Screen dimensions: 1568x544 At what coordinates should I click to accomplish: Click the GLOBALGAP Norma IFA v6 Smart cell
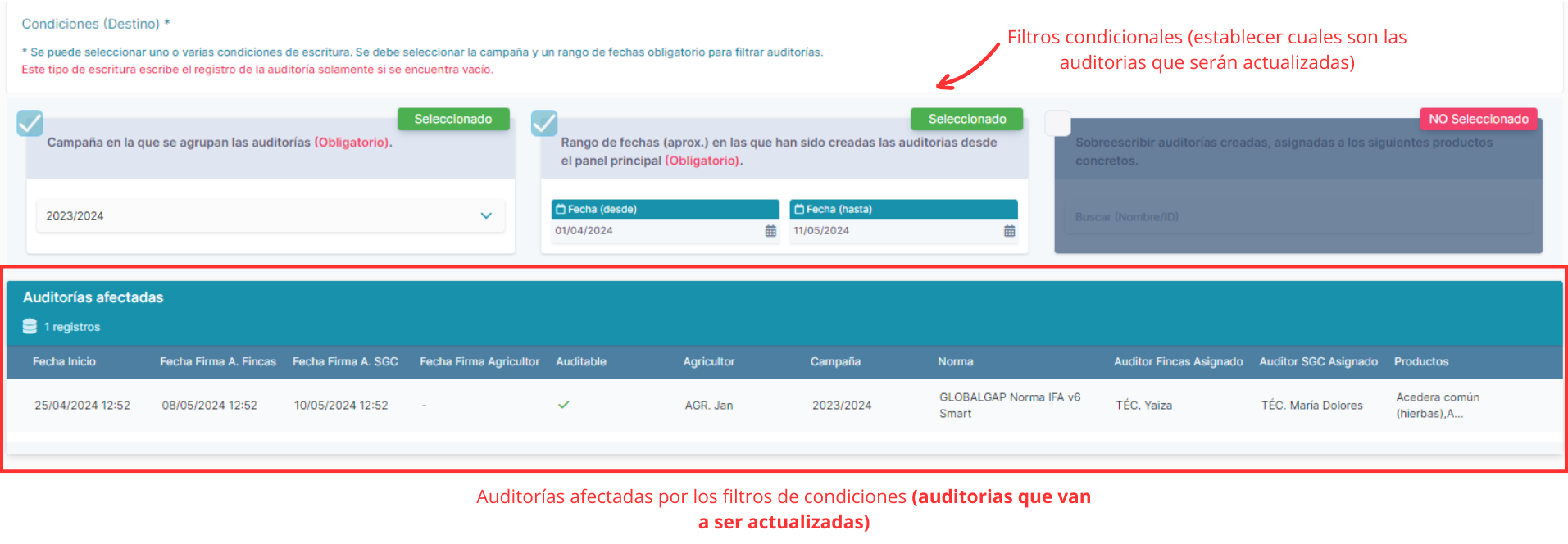(1010, 405)
